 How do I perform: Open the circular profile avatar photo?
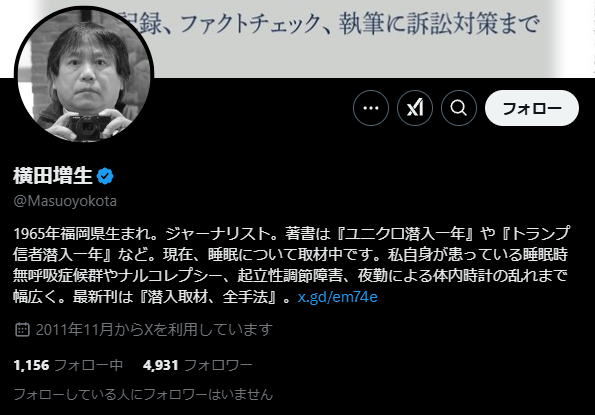(84, 74)
